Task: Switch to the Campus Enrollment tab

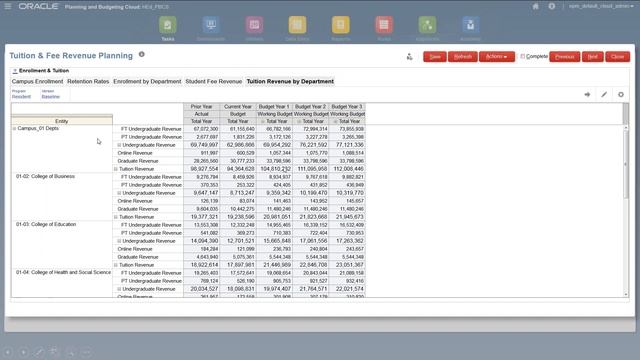Action: [x=37, y=82]
